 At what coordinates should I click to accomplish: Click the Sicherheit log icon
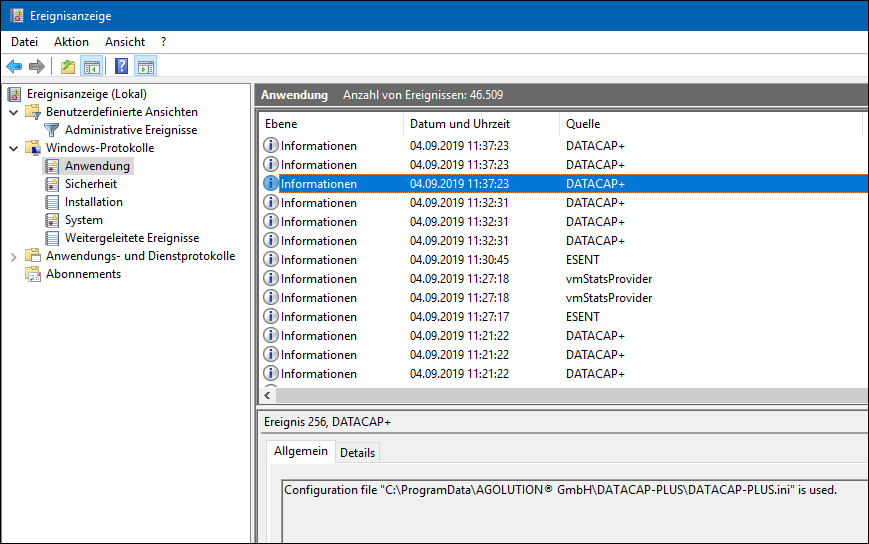pos(52,184)
